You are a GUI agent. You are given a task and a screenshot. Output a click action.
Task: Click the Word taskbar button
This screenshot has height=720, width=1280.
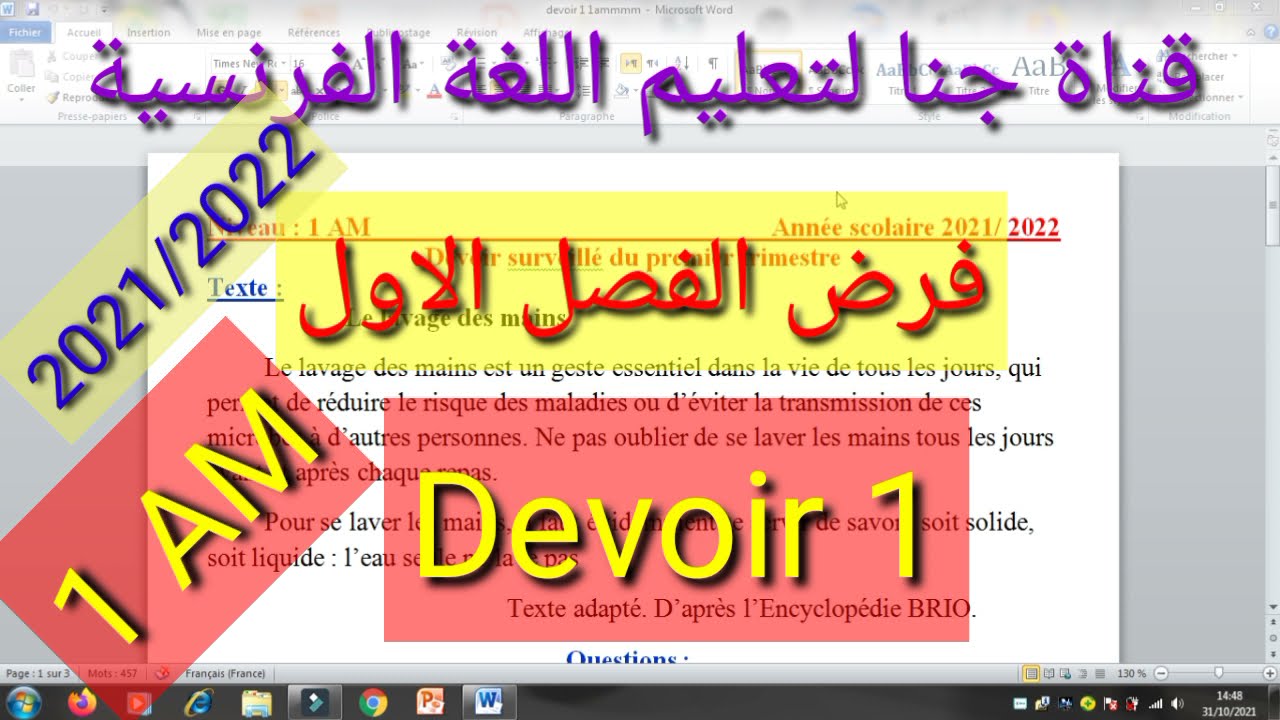(x=490, y=702)
